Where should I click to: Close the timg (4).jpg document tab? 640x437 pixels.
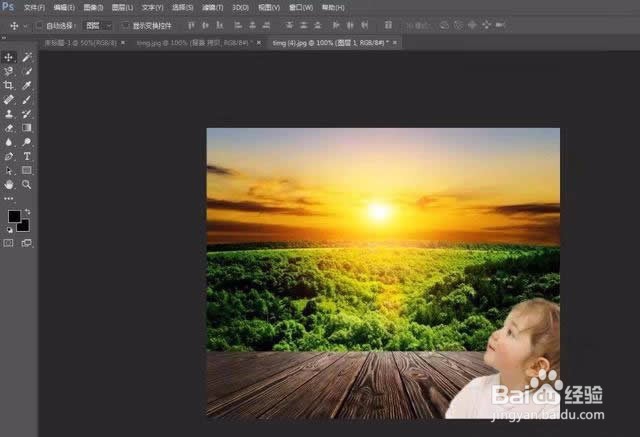click(395, 43)
